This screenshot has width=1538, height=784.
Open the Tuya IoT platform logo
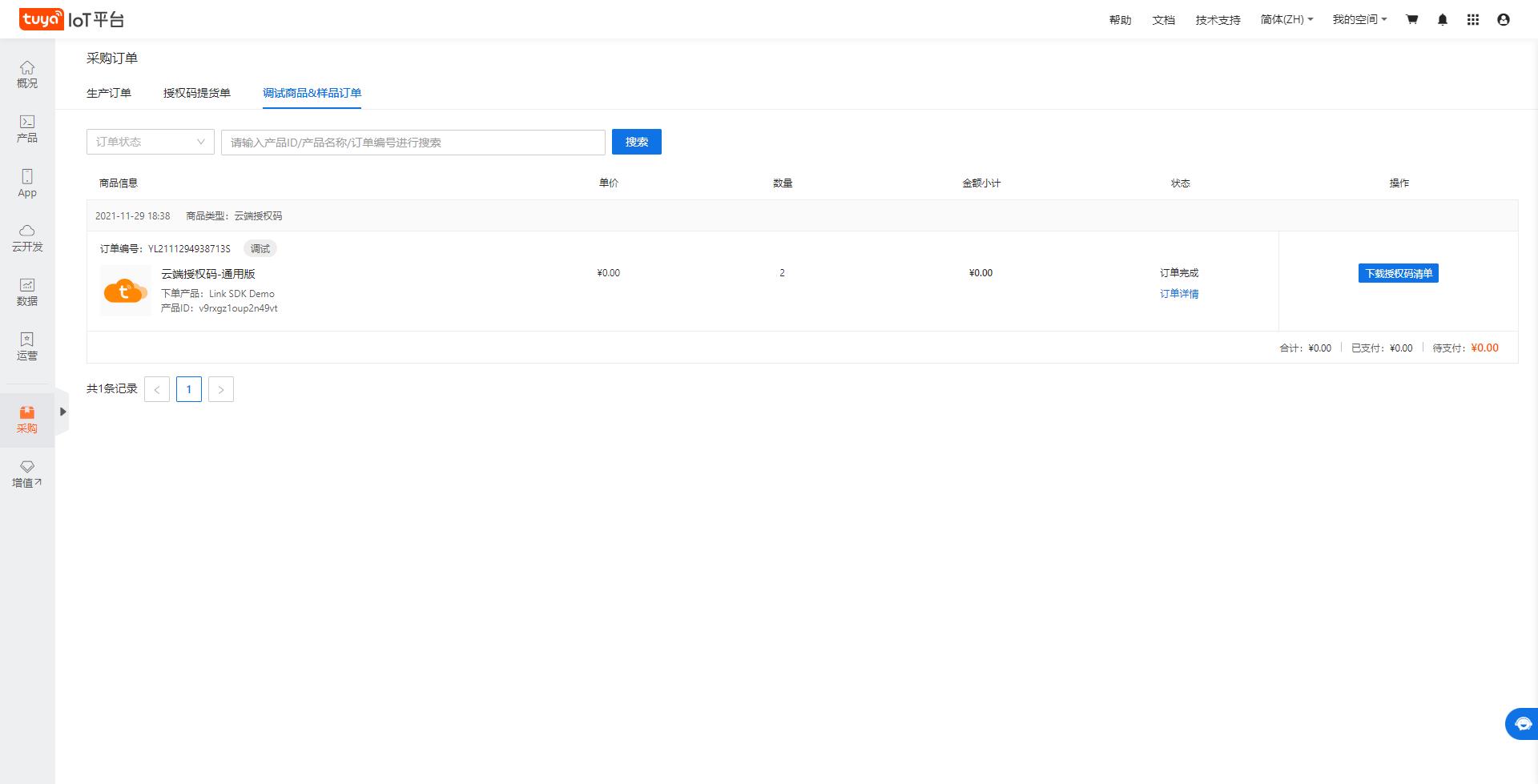pos(71,19)
